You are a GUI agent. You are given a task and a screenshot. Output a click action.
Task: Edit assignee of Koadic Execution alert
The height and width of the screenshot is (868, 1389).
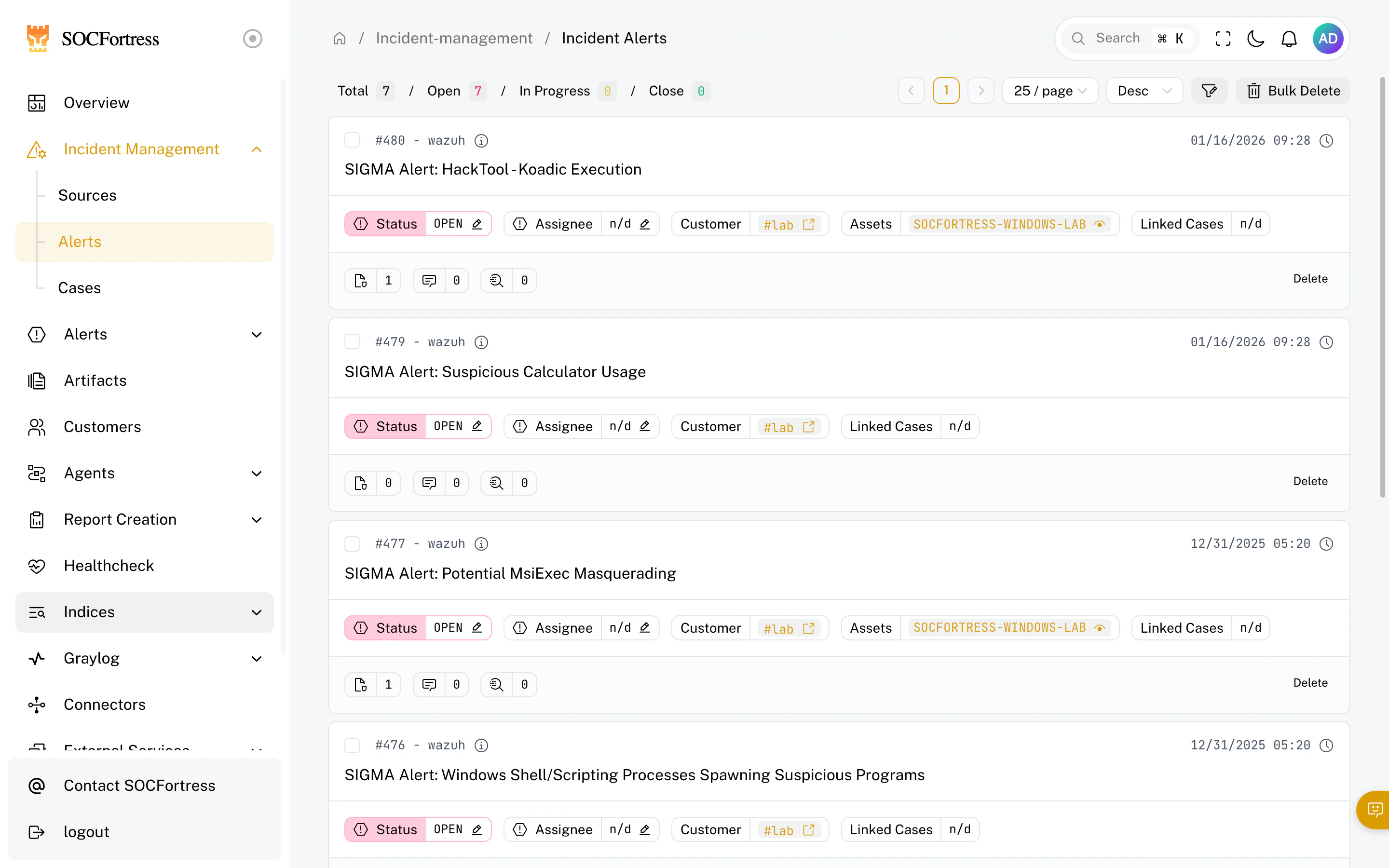644,224
